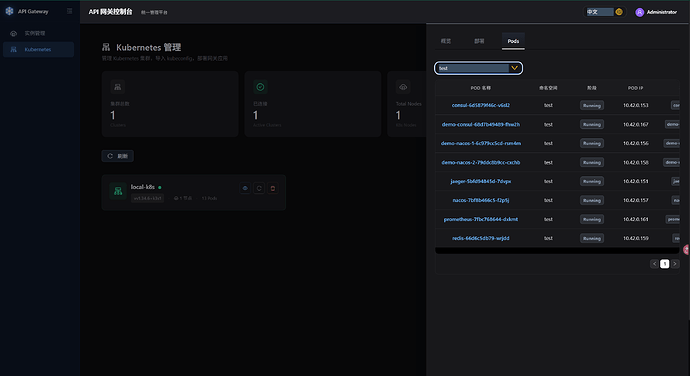
Task: Click the API Gateway logo icon
Action: (9, 11)
